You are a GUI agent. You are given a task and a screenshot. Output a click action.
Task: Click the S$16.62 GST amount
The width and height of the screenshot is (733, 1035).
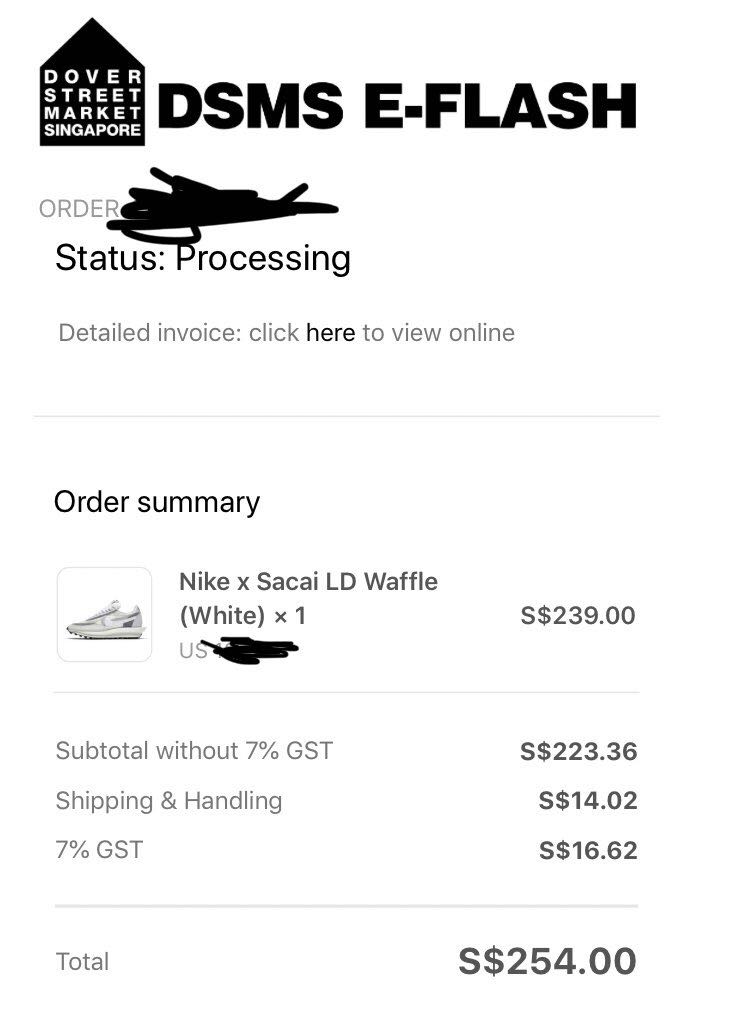(x=587, y=851)
